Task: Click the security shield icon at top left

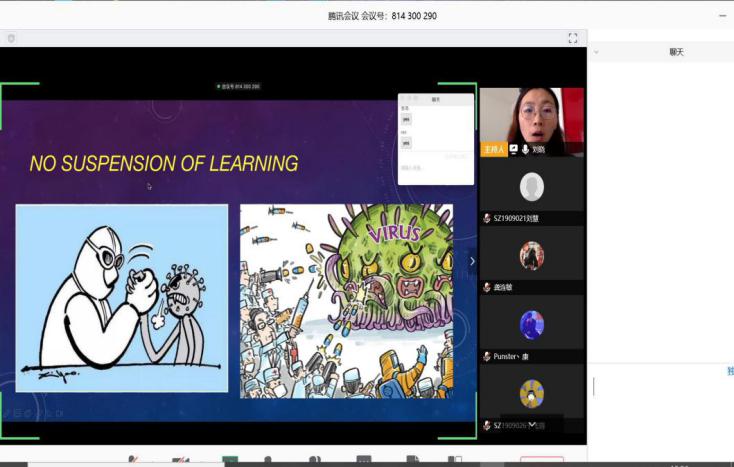Action: (x=11, y=38)
